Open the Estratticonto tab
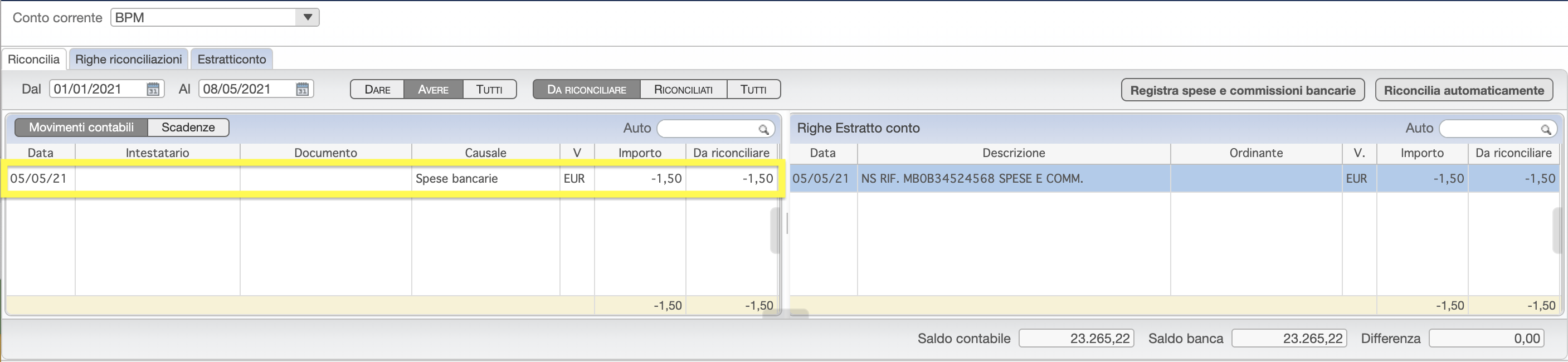 231,59
